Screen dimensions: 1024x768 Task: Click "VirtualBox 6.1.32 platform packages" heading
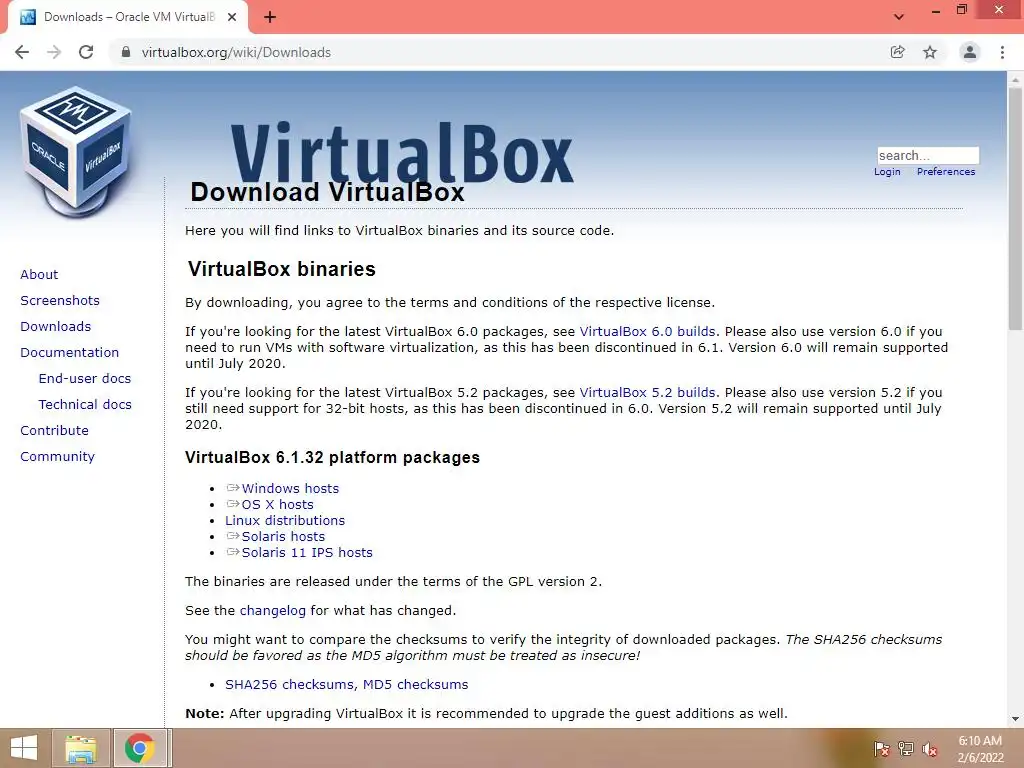point(332,457)
